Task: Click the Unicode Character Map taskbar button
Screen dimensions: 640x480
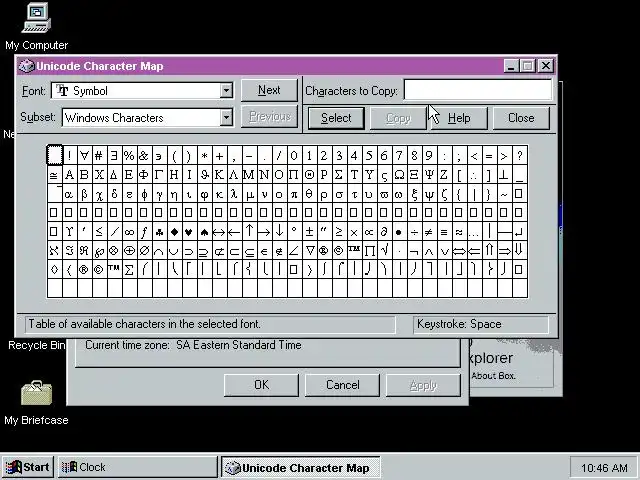Action: point(300,467)
